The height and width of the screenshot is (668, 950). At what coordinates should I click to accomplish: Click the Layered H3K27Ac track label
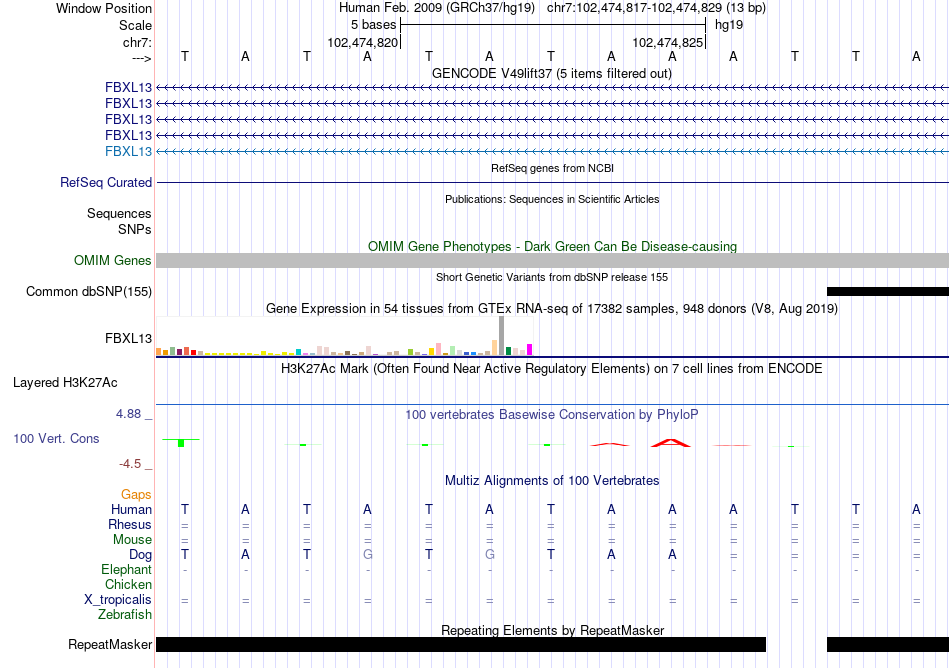tap(65, 383)
